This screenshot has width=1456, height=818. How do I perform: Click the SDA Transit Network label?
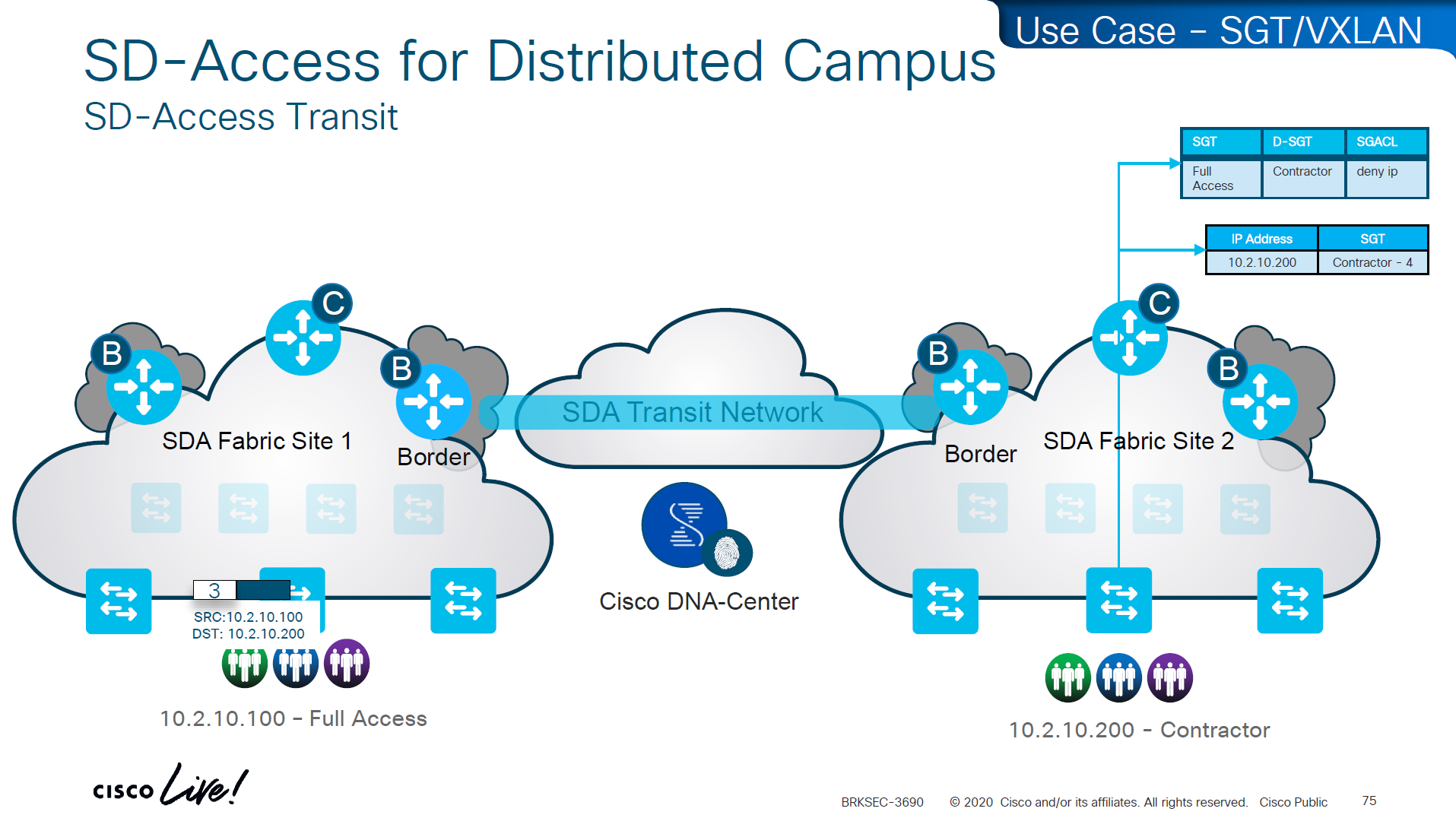(x=692, y=412)
